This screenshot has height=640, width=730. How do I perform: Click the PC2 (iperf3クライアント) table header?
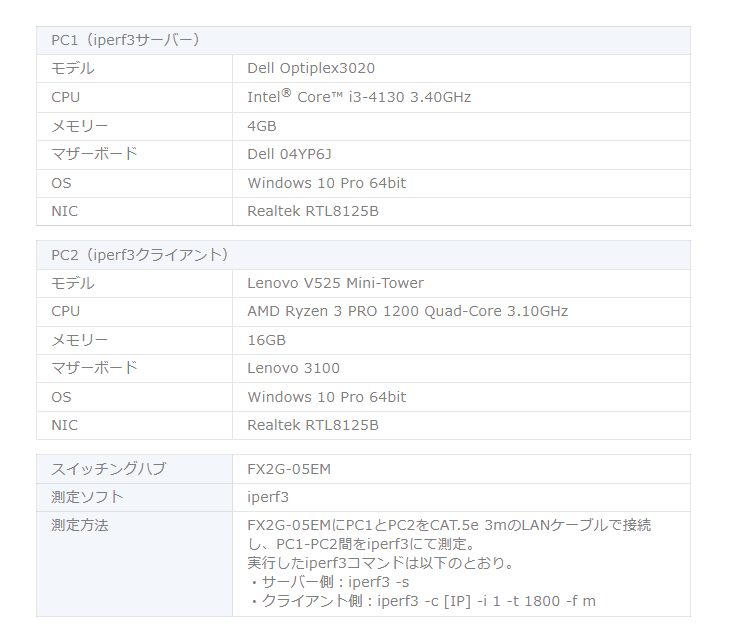point(363,255)
